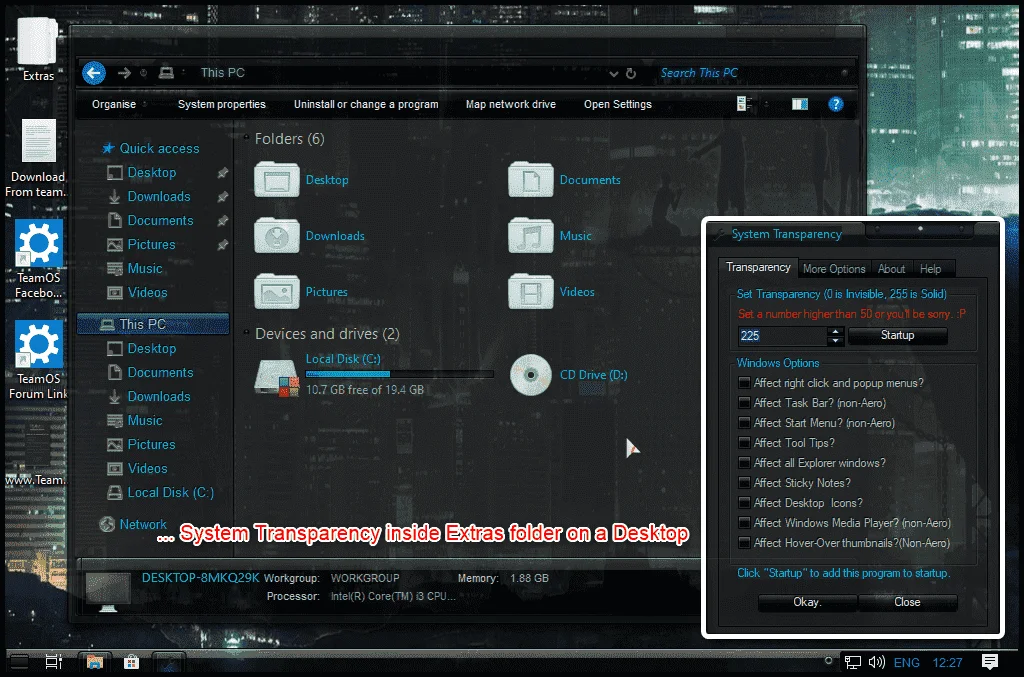The width and height of the screenshot is (1024, 677).
Task: Open the About tab
Action: (x=891, y=269)
